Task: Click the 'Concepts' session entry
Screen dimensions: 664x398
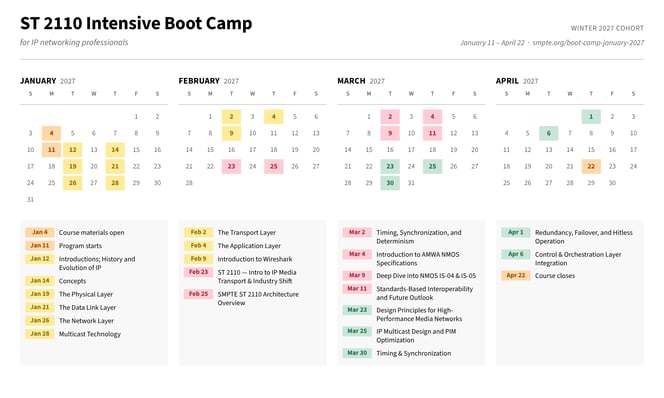Action: (x=72, y=281)
